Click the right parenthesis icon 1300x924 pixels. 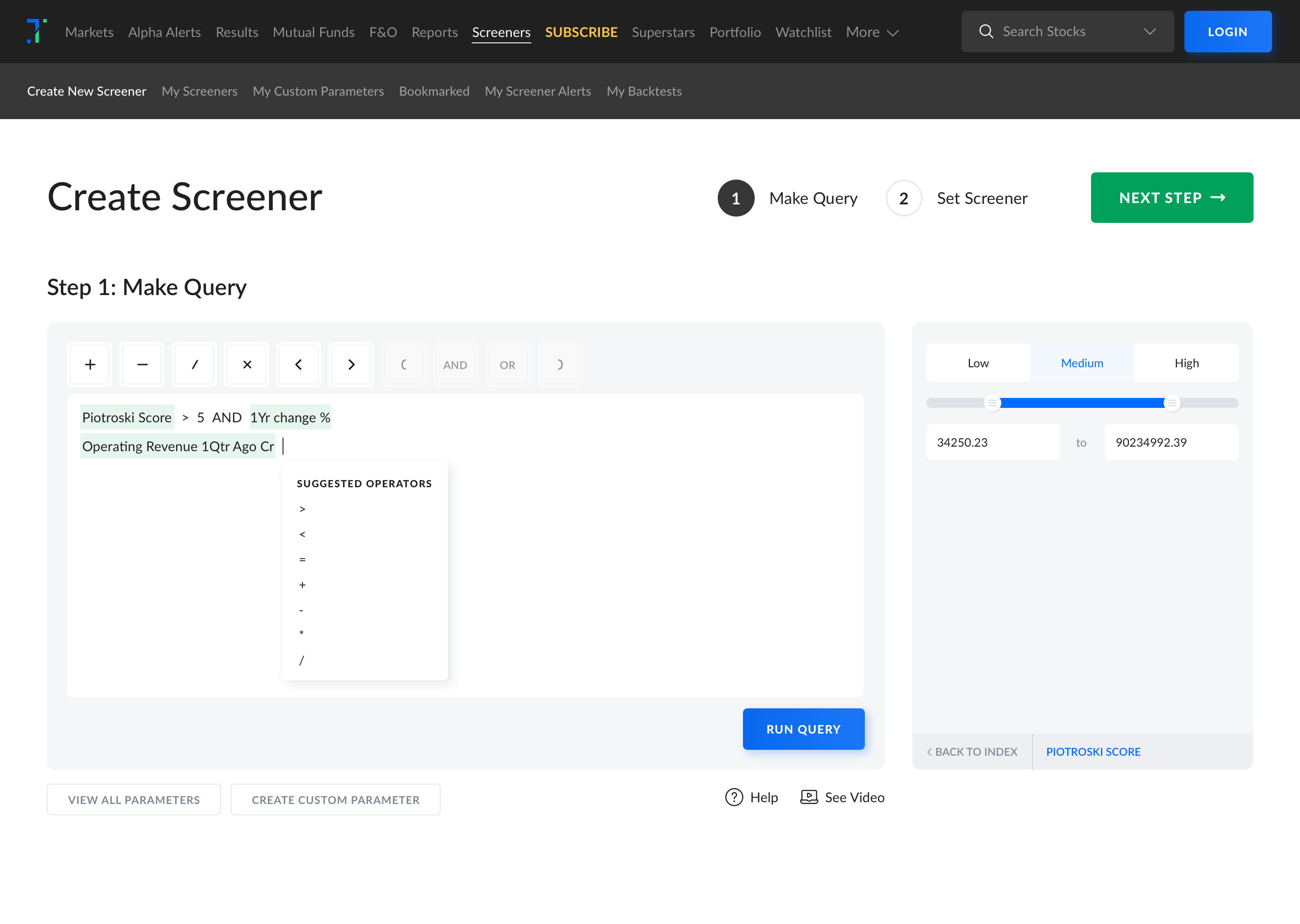pos(560,364)
